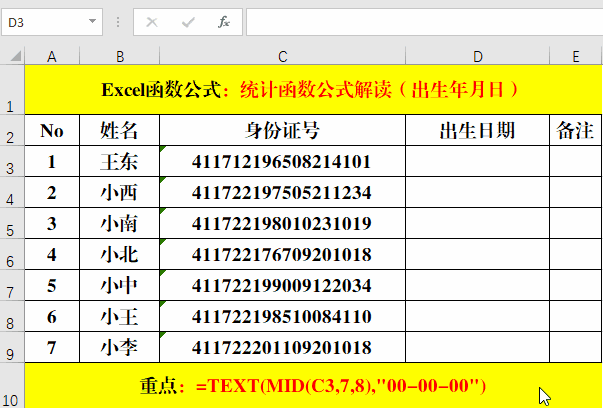
Task: Select column C header
Action: [x=283, y=57]
